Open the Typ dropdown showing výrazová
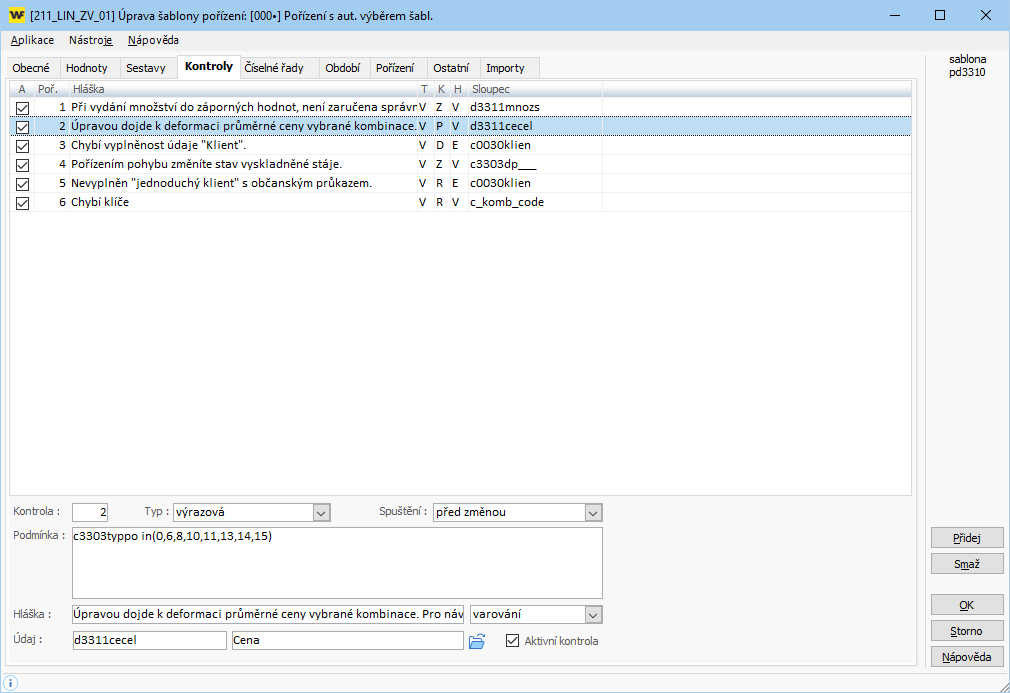 tap(321, 513)
